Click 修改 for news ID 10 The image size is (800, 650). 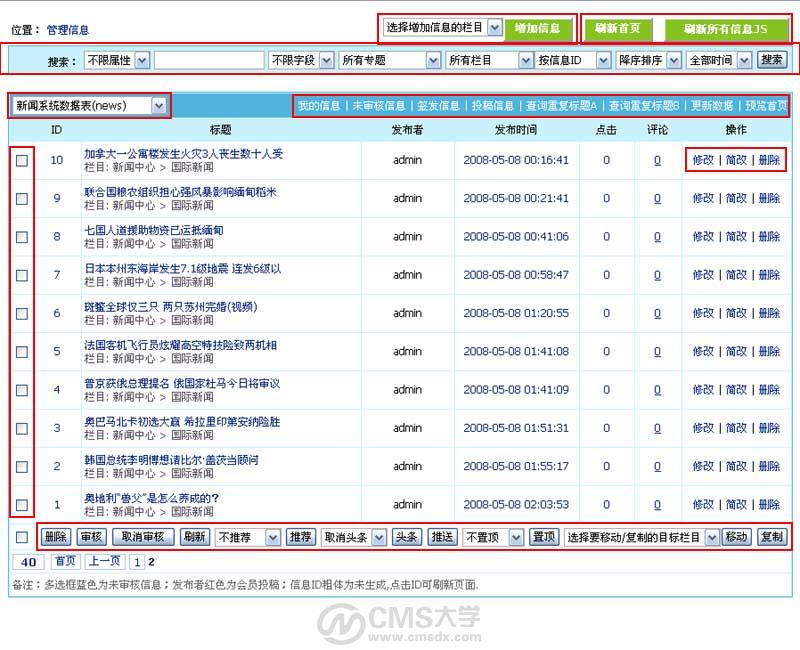[703, 160]
